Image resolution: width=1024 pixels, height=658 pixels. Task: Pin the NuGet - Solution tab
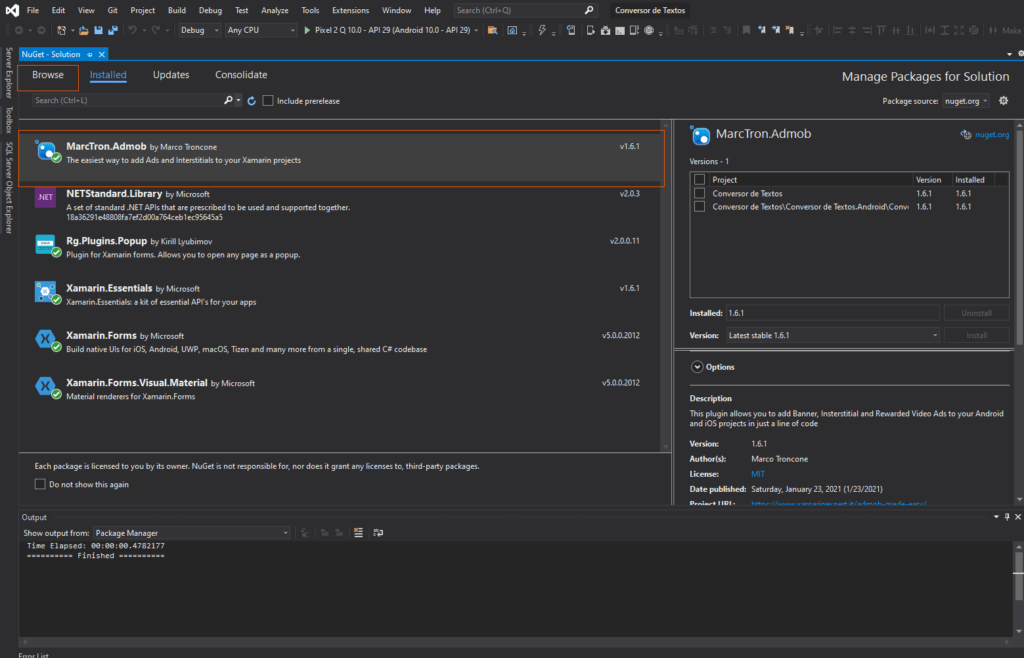pos(90,54)
